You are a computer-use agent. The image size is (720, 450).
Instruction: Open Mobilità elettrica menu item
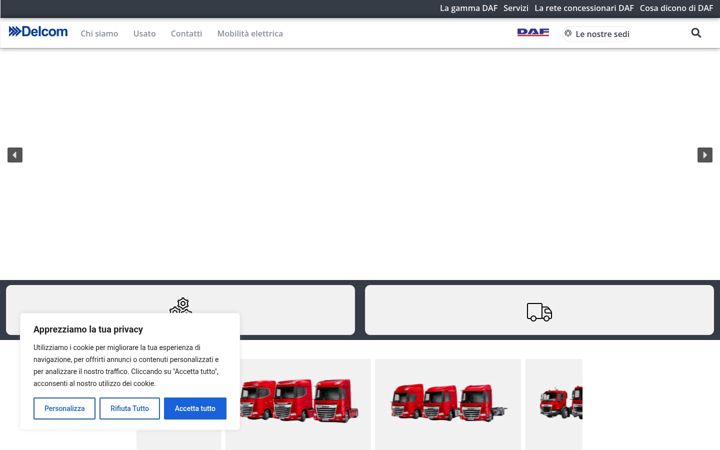(250, 34)
